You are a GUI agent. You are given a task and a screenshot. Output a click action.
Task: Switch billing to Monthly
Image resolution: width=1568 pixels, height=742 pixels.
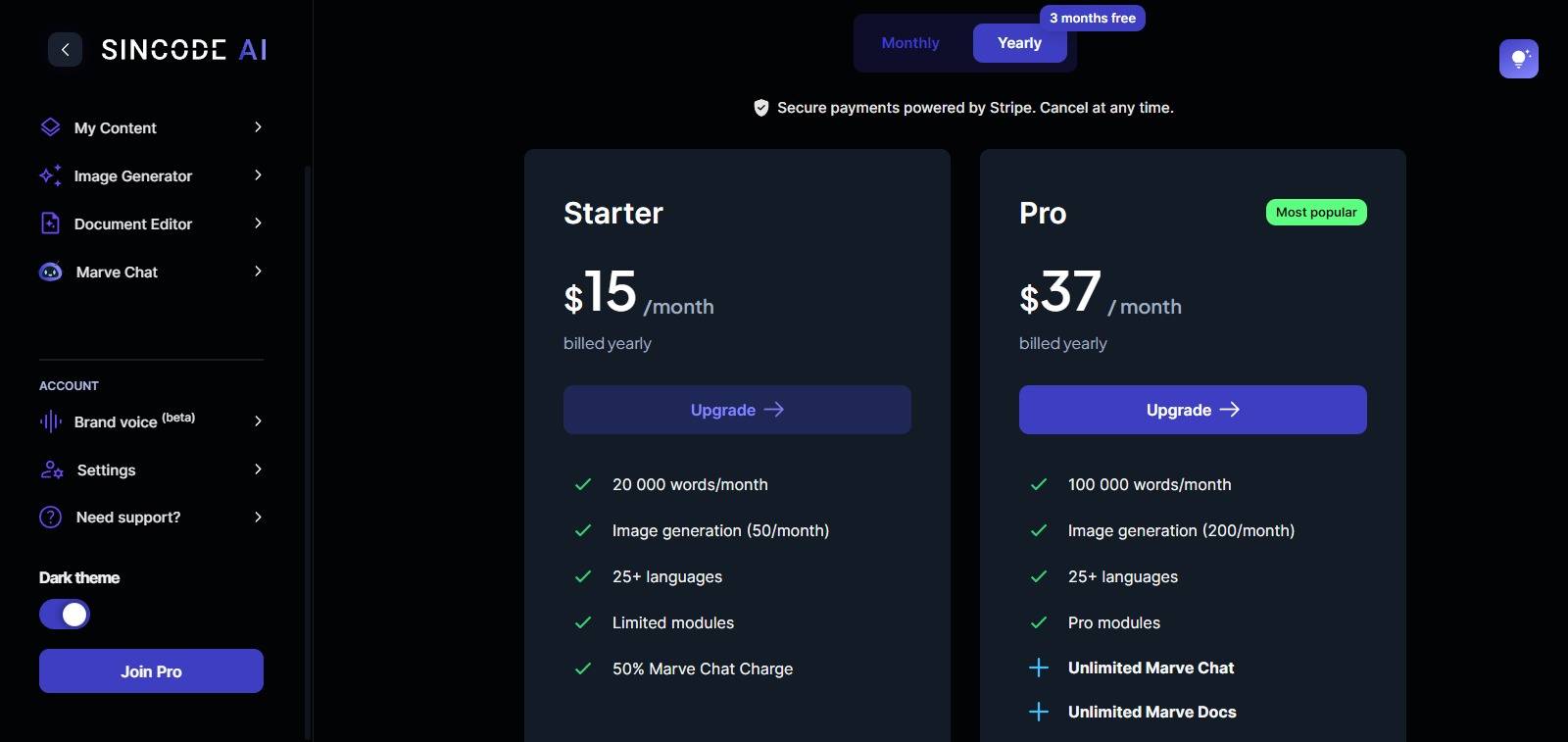(910, 43)
